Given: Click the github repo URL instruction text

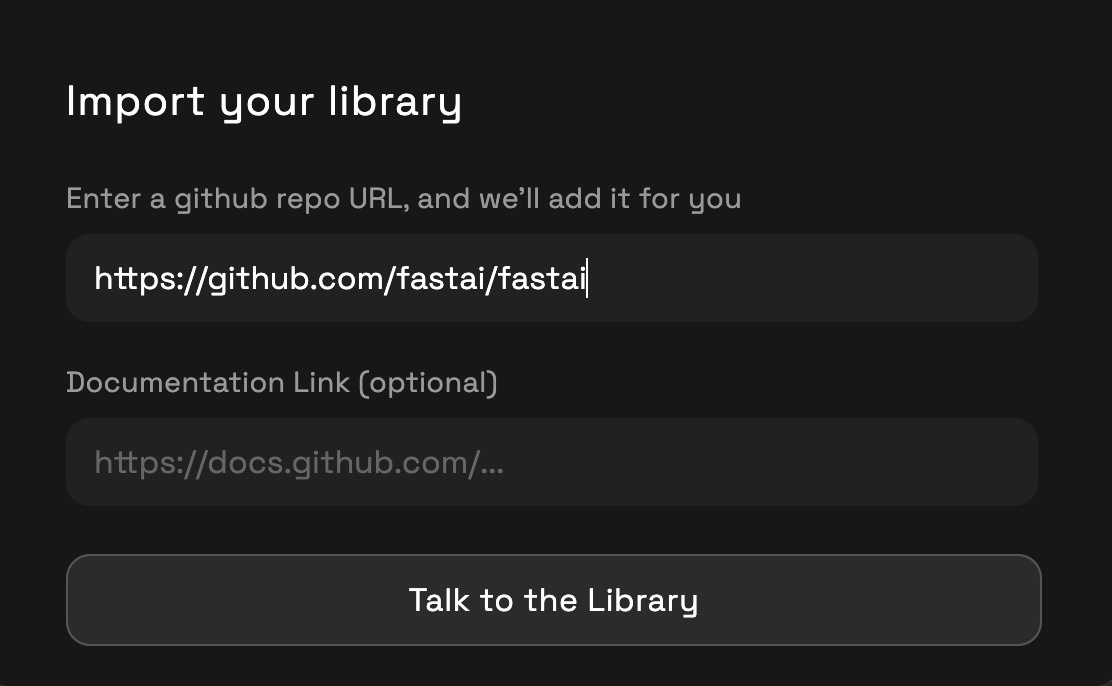Looking at the screenshot, I should pyautogui.click(x=403, y=198).
